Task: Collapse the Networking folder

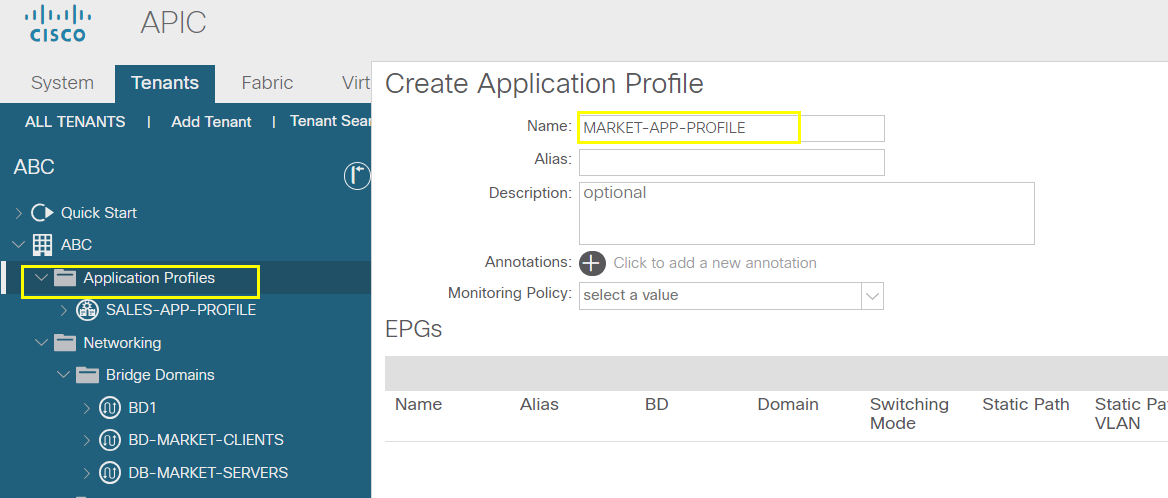Action: pyautogui.click(x=42, y=343)
